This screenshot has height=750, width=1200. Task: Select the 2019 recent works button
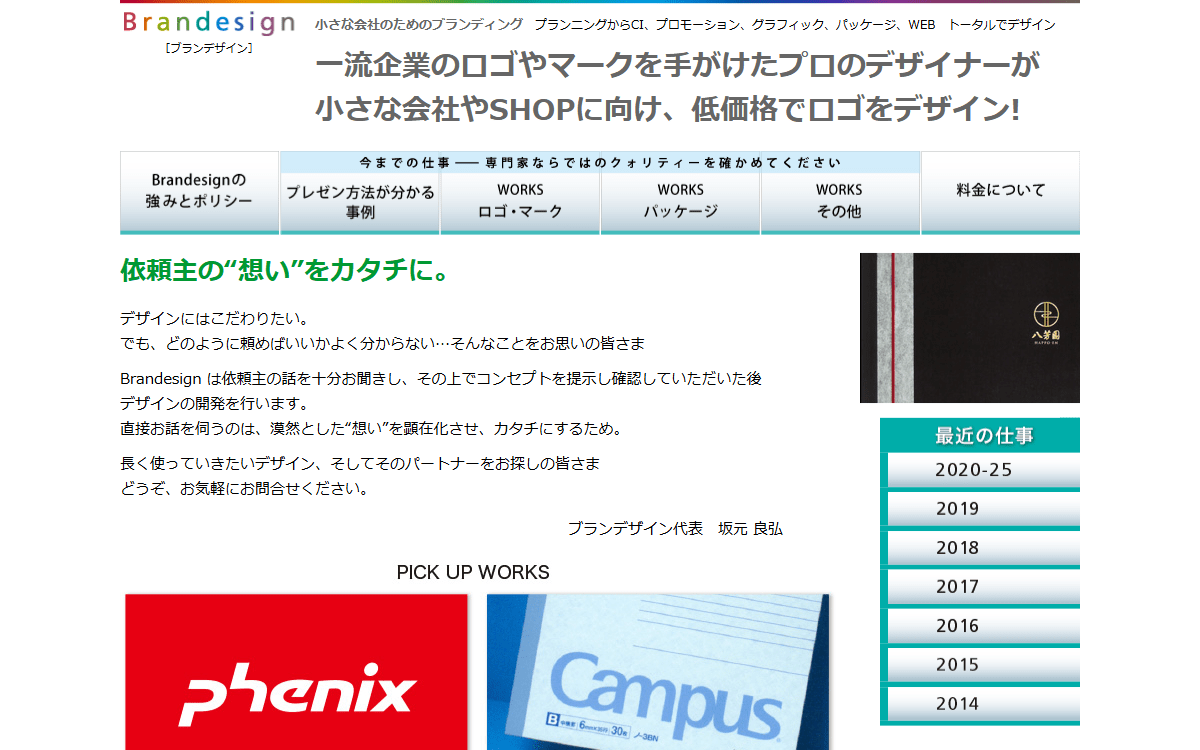pyautogui.click(x=980, y=509)
